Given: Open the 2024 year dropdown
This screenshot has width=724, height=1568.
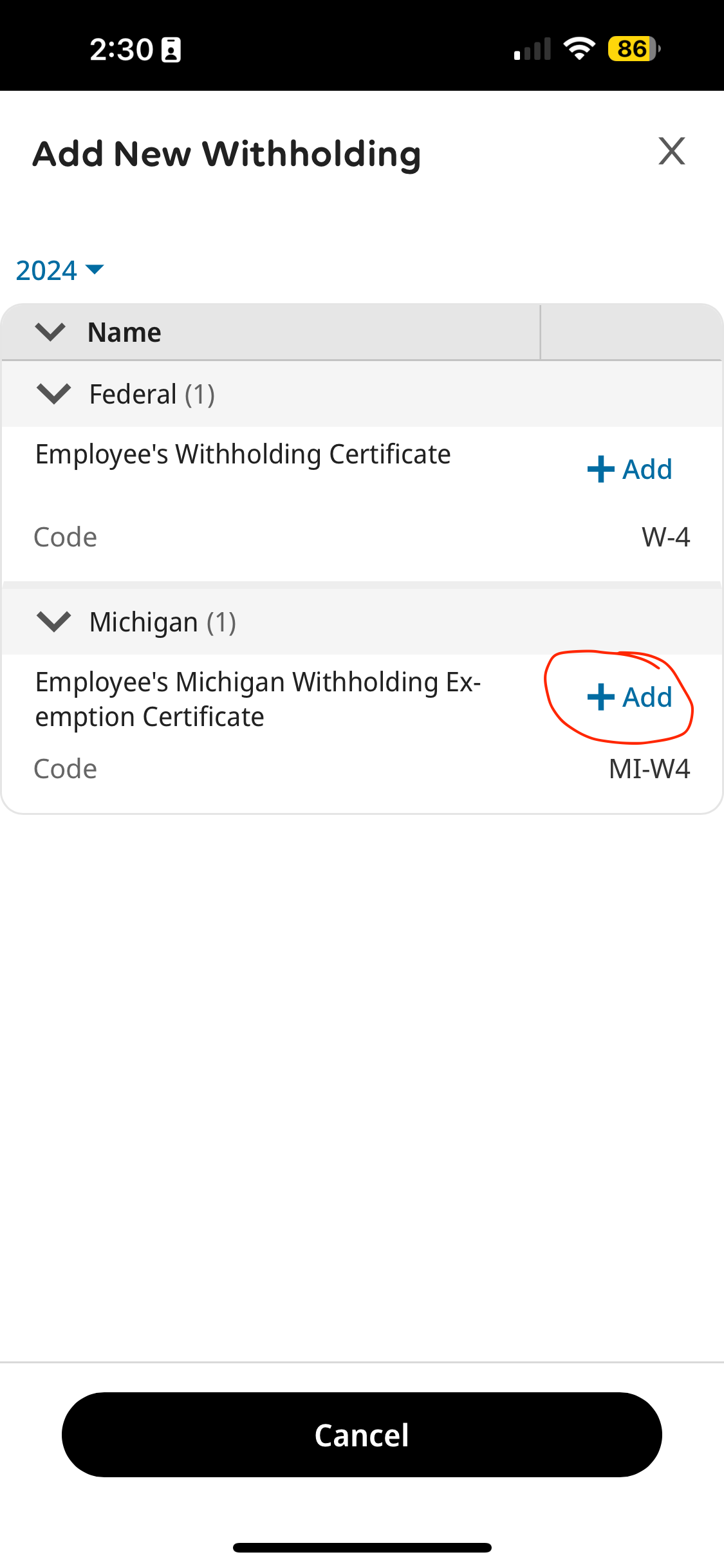Looking at the screenshot, I should pos(59,270).
